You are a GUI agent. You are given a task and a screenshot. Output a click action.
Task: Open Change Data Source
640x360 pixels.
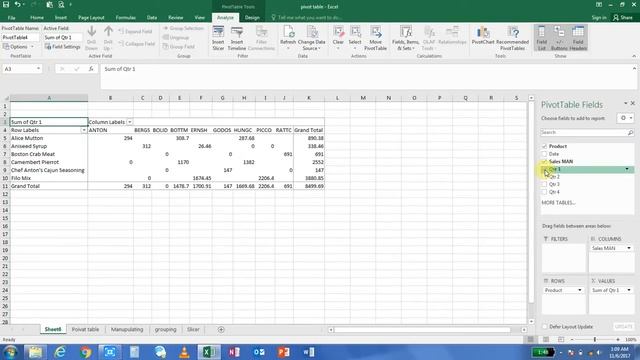(x=311, y=38)
